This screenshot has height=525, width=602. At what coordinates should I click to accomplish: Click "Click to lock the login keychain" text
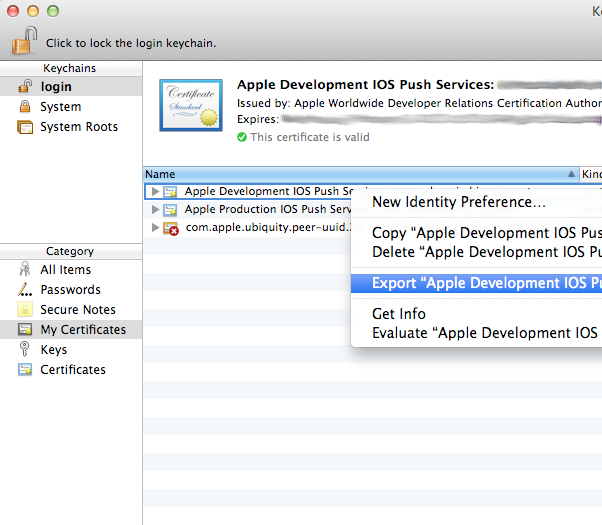[131, 43]
